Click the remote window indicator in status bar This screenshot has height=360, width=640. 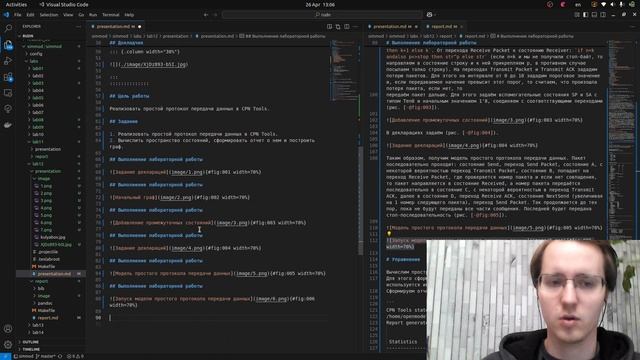tap(5, 356)
